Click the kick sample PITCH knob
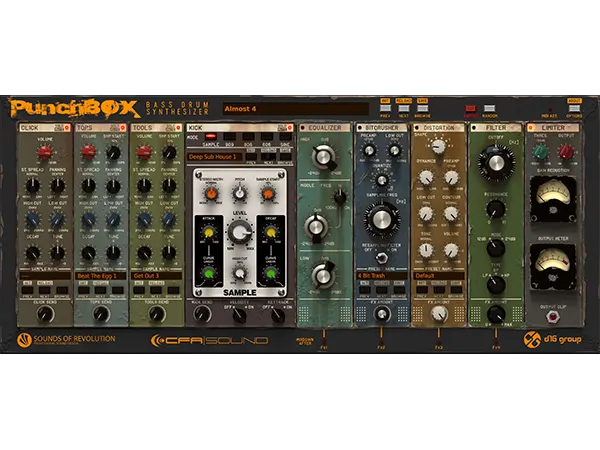This screenshot has height=450, width=600. pos(240,194)
